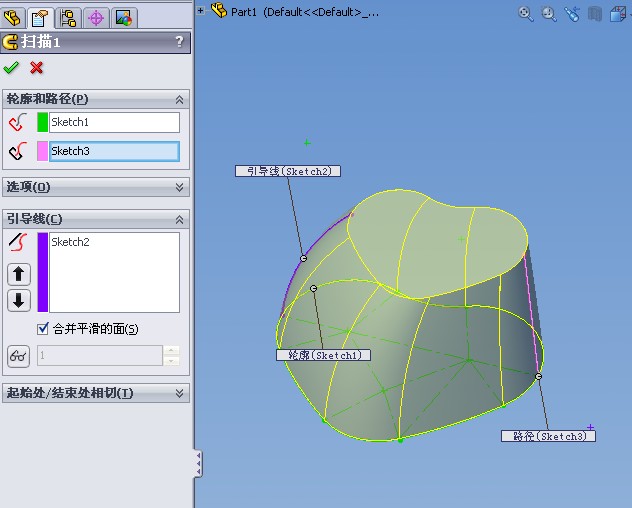Open the ConfigurationManager tab
Screen dimensions: 632x508
[68, 18]
